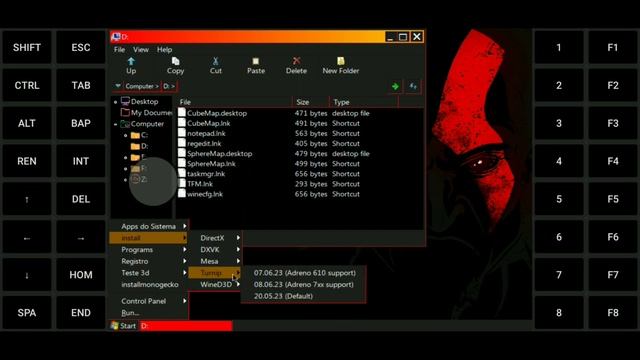Click the Delete red X icon

296,61
